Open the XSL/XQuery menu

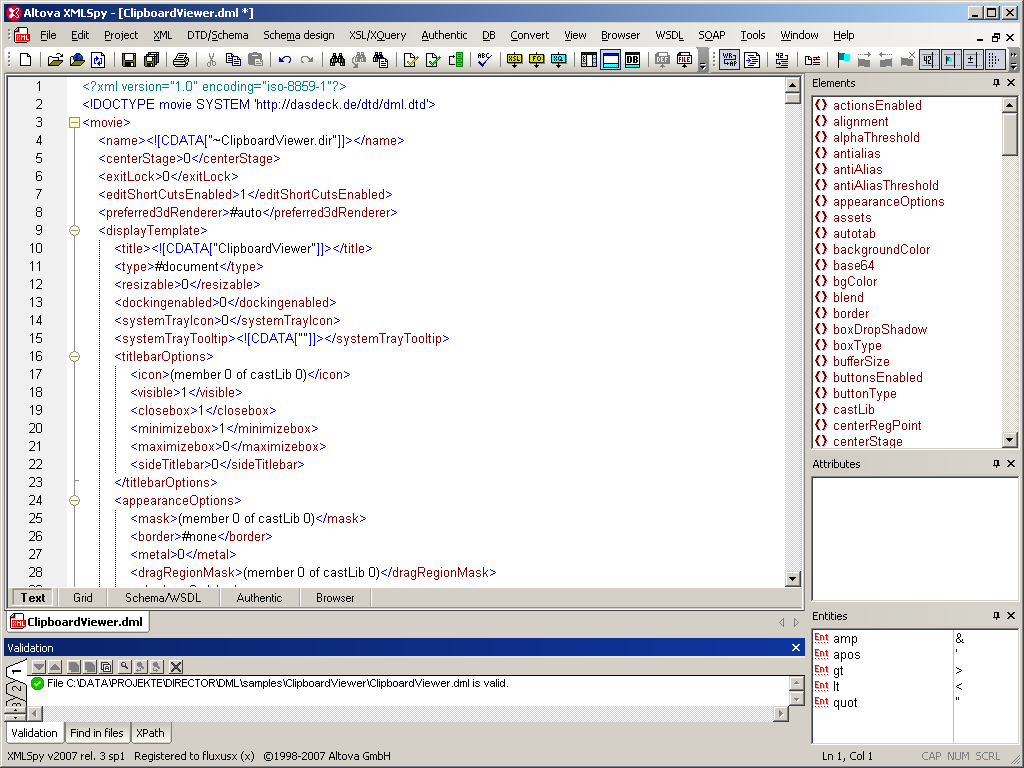377,35
